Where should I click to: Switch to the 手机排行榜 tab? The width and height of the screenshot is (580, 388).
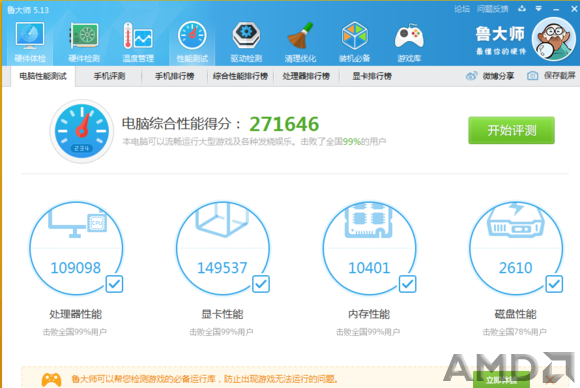[x=175, y=76]
